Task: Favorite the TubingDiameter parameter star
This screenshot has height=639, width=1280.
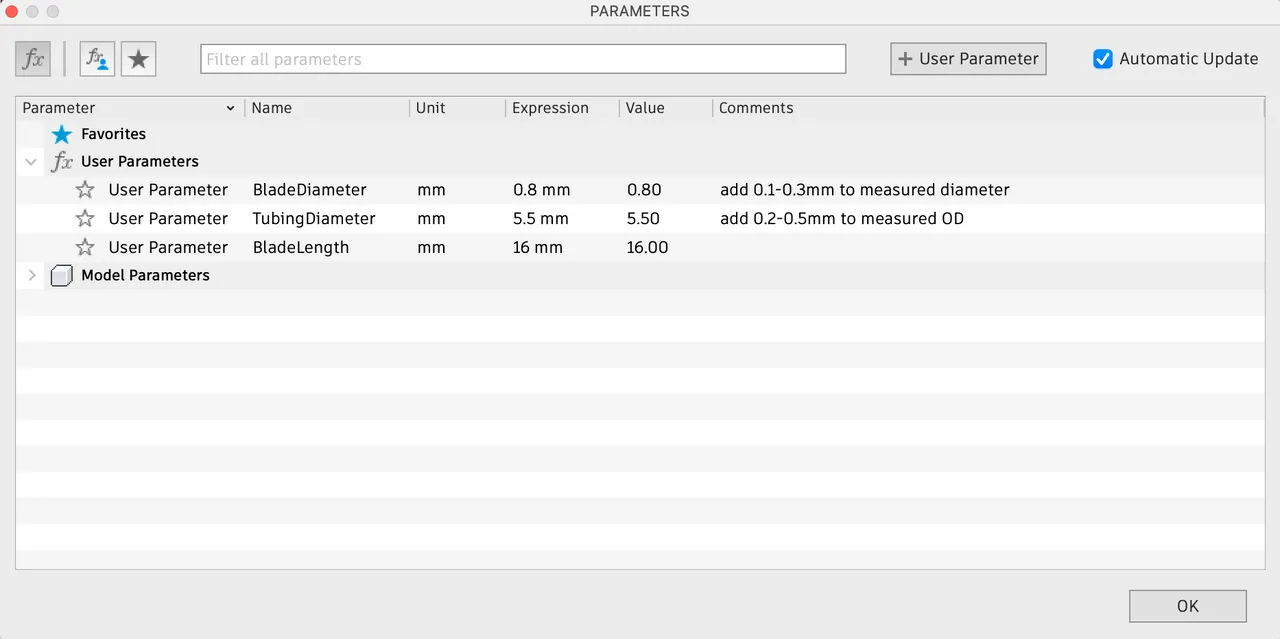Action: point(85,218)
